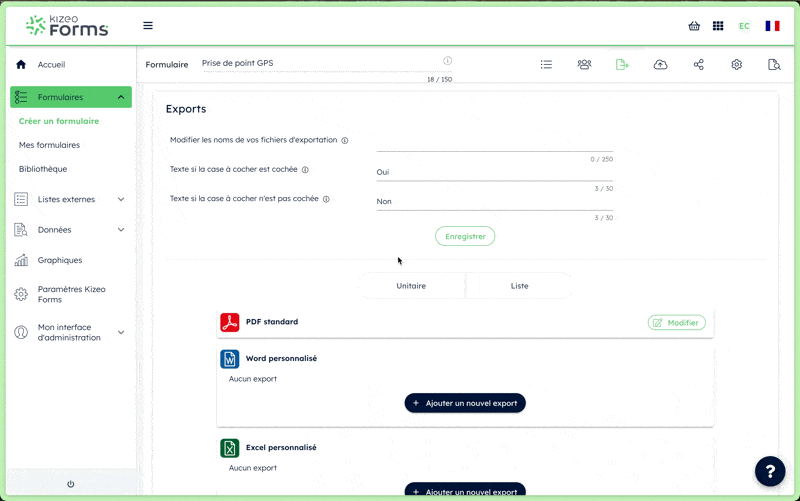This screenshot has width=800, height=501.
Task: Open the form settings gear icon
Action: (x=736, y=64)
